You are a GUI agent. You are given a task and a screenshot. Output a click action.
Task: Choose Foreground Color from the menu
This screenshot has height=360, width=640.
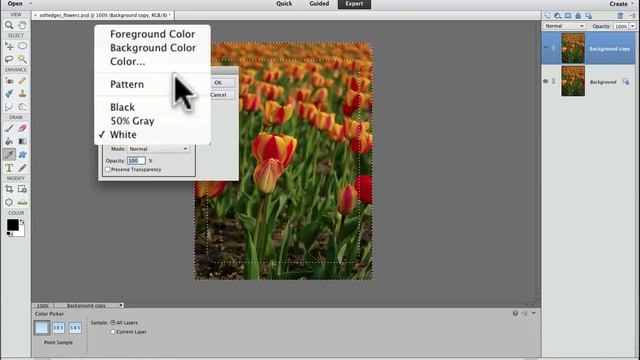[x=152, y=34]
